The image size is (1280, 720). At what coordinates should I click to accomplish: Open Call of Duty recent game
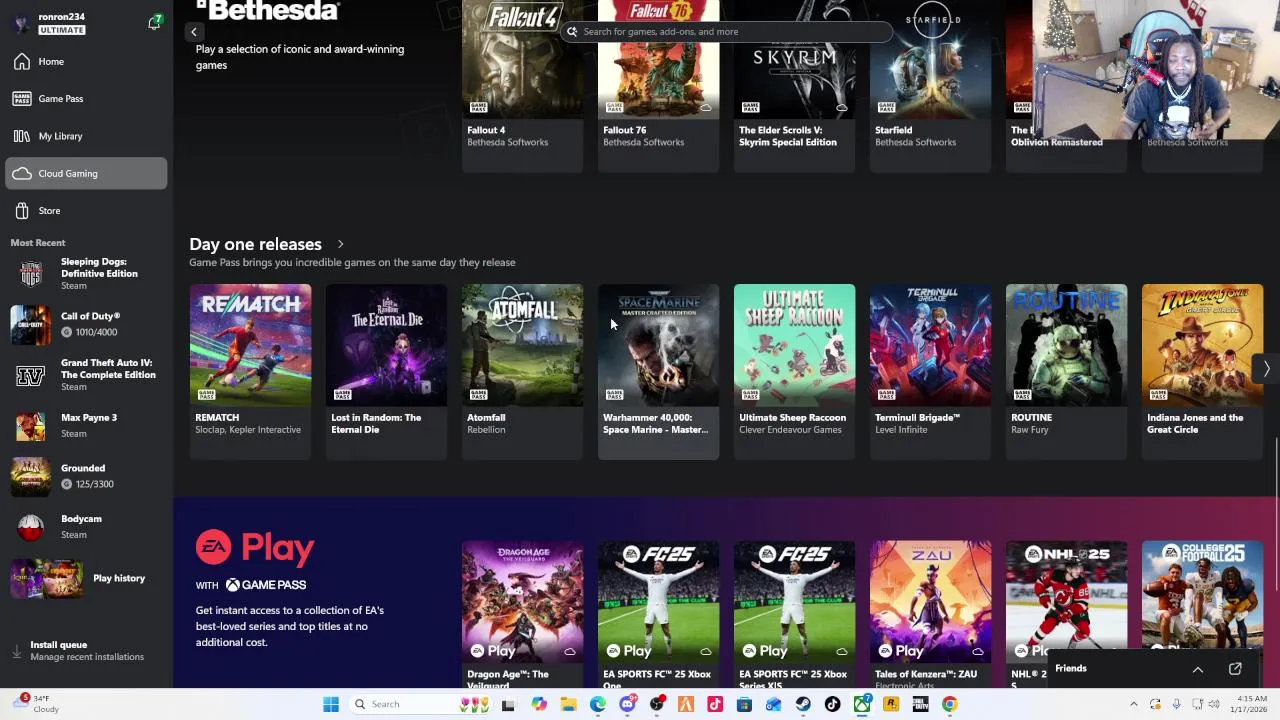coord(86,324)
